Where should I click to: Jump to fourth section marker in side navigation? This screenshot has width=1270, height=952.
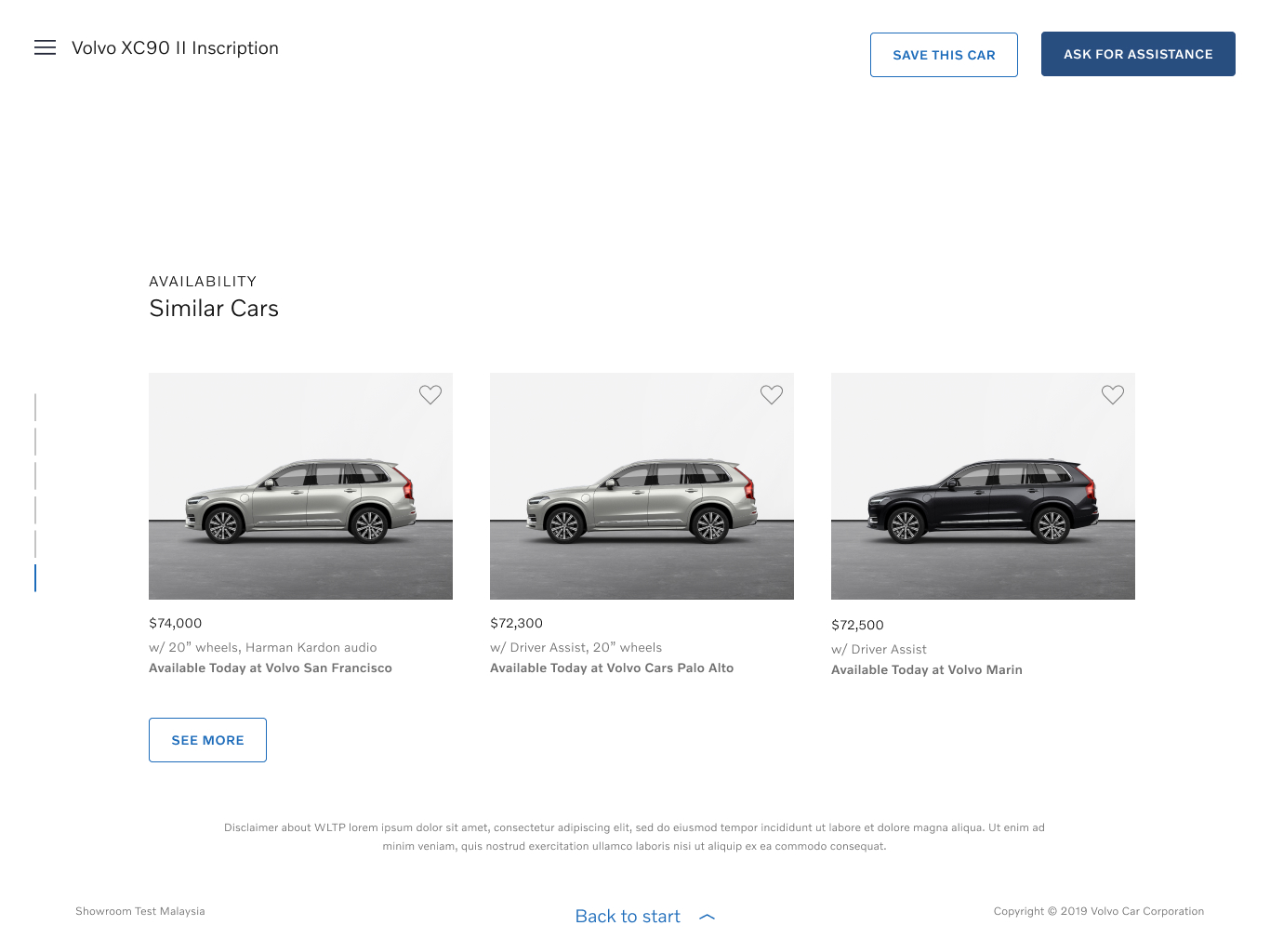(x=35, y=509)
